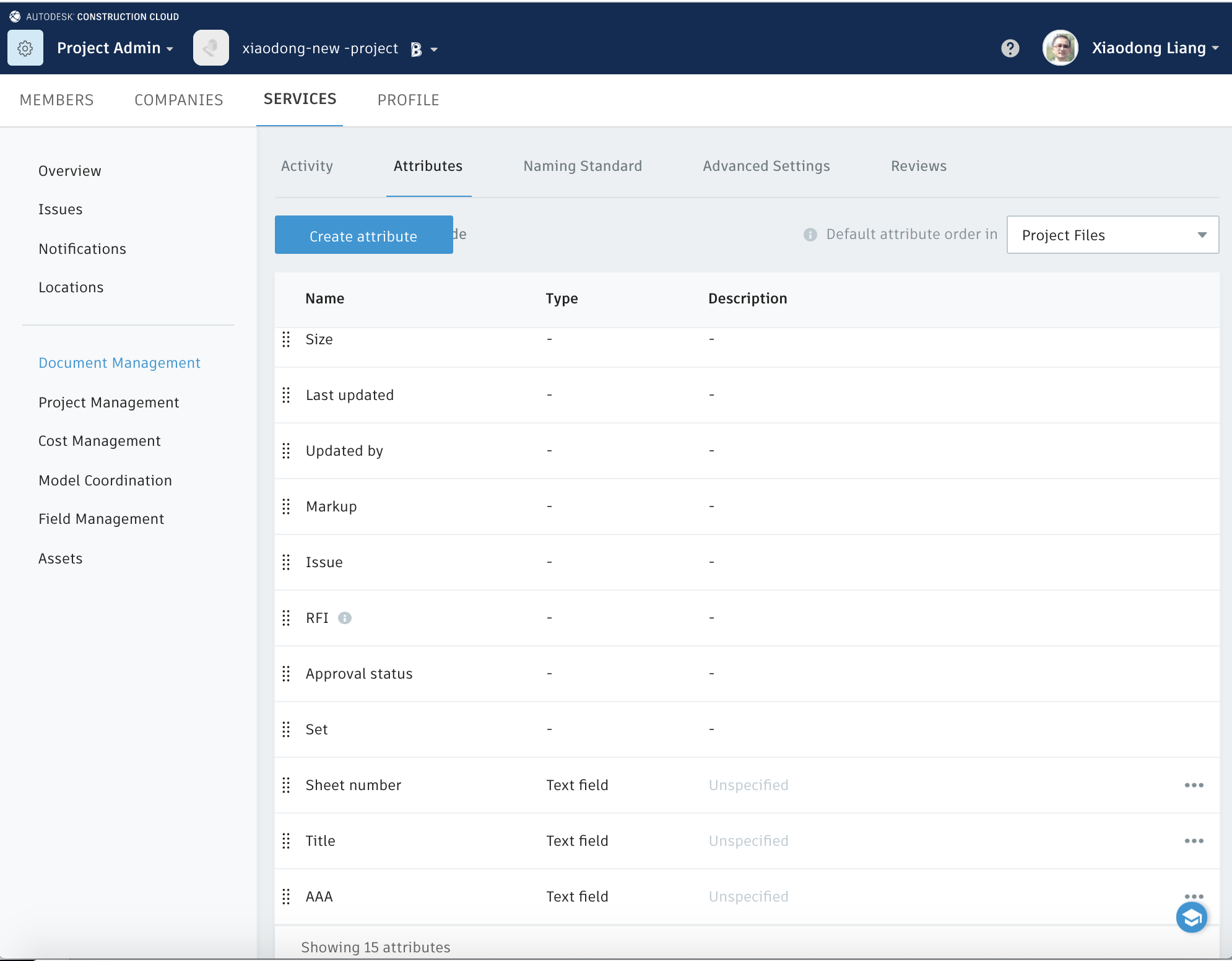Click the info icon next to RFI

click(345, 618)
